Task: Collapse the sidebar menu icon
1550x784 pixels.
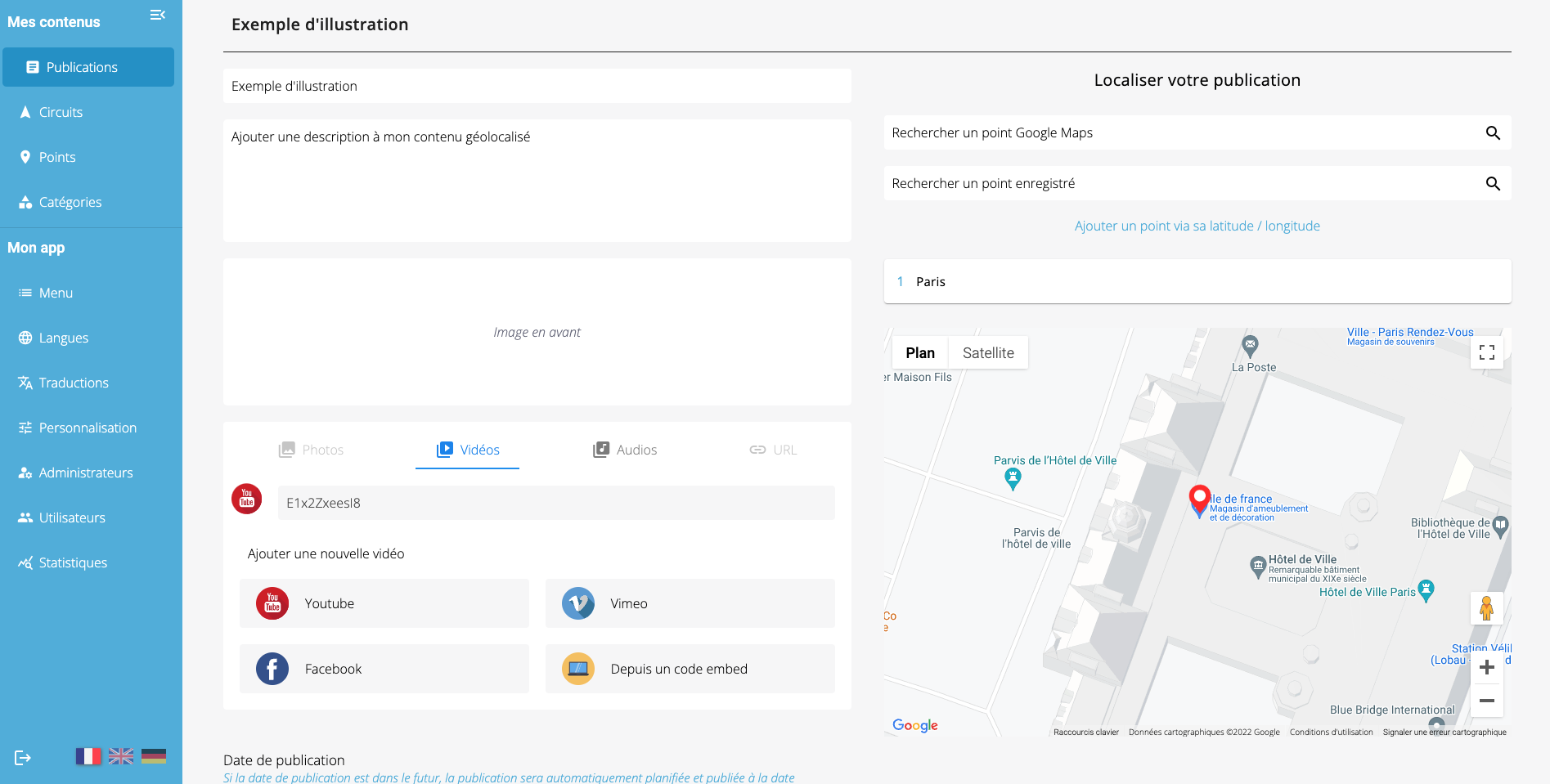Action: click(158, 15)
